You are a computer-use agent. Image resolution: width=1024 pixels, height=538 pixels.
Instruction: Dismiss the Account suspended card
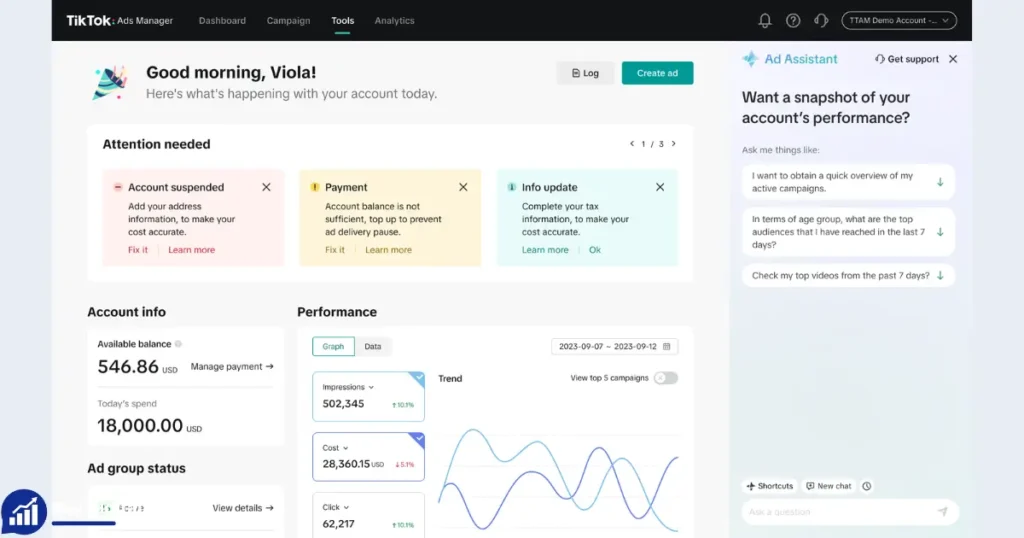point(266,187)
